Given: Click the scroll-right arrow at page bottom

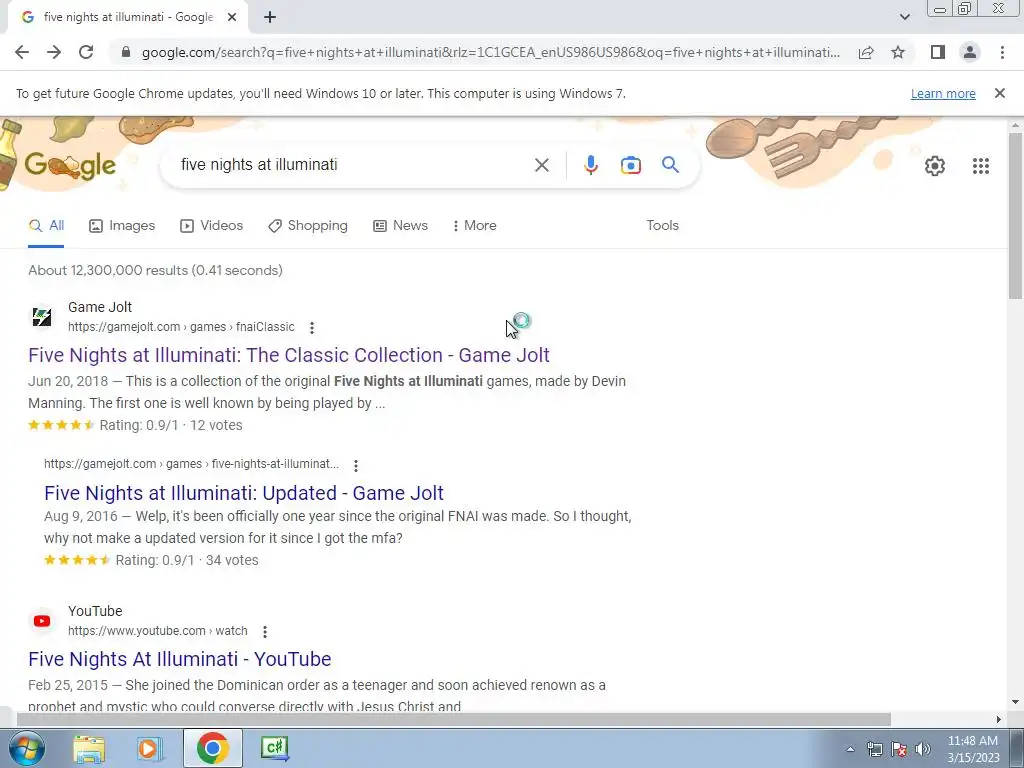Looking at the screenshot, I should coord(999,719).
